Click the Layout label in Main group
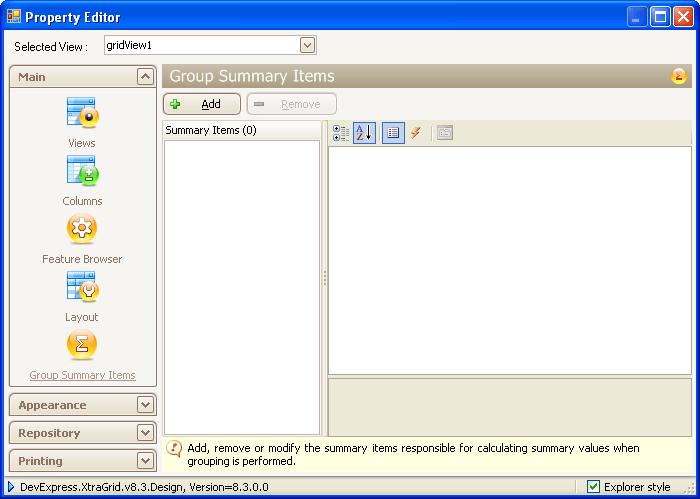The width and height of the screenshot is (700, 499). 82,317
